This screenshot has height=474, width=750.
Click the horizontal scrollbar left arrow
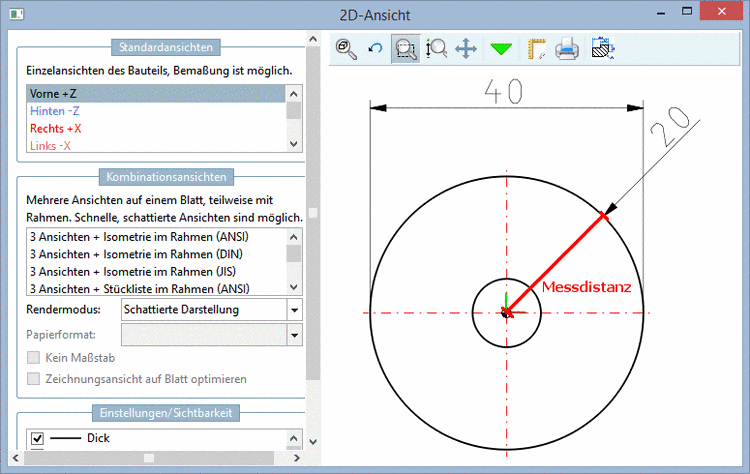click(x=16, y=458)
